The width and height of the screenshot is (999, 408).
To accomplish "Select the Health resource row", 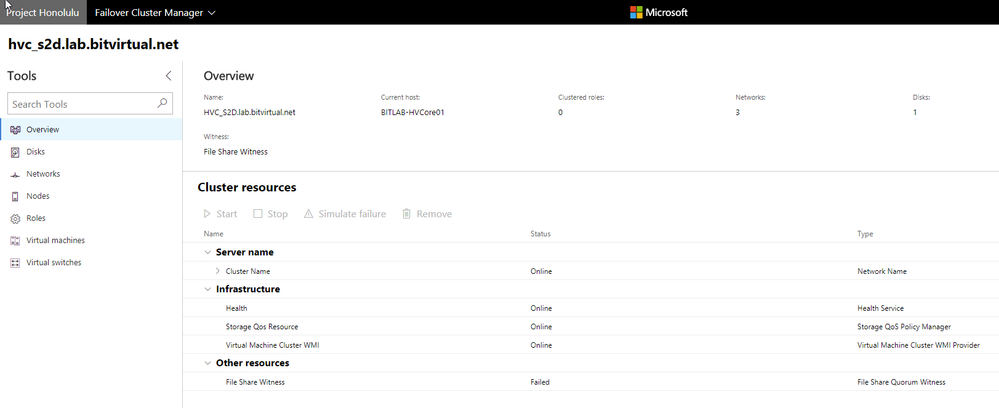I will [591, 308].
